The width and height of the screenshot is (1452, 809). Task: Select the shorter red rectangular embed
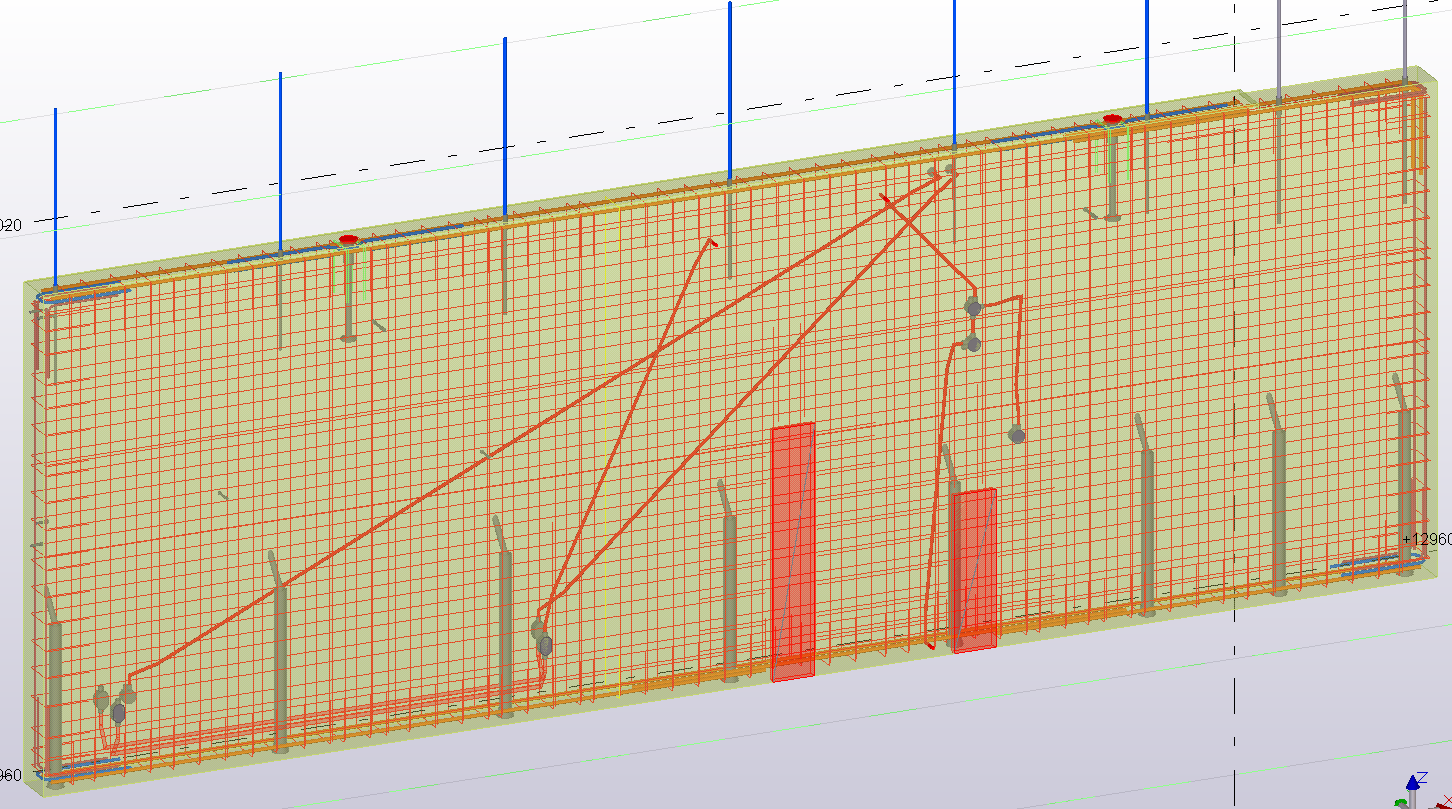(975, 570)
